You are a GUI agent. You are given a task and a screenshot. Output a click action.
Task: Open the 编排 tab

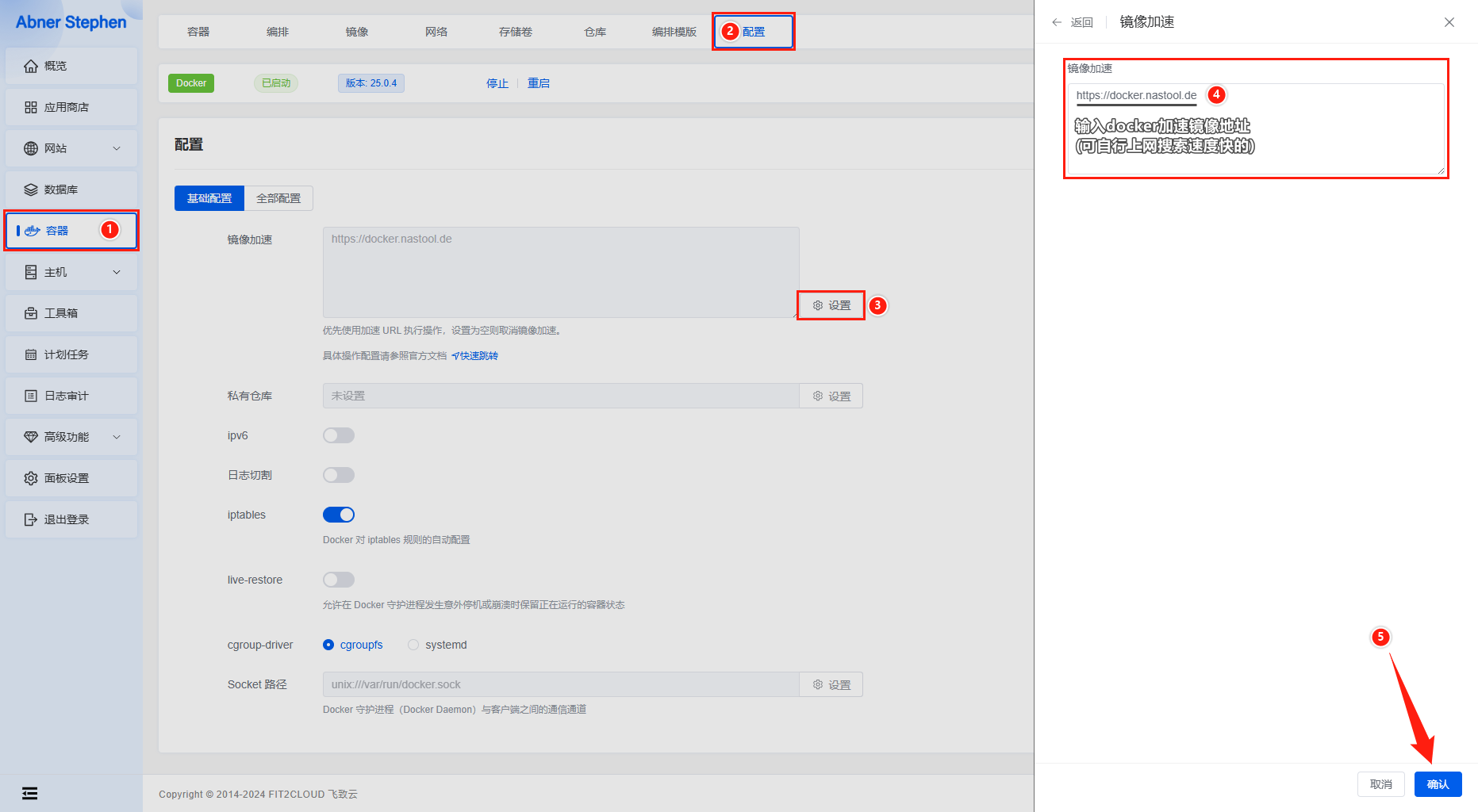tap(278, 32)
